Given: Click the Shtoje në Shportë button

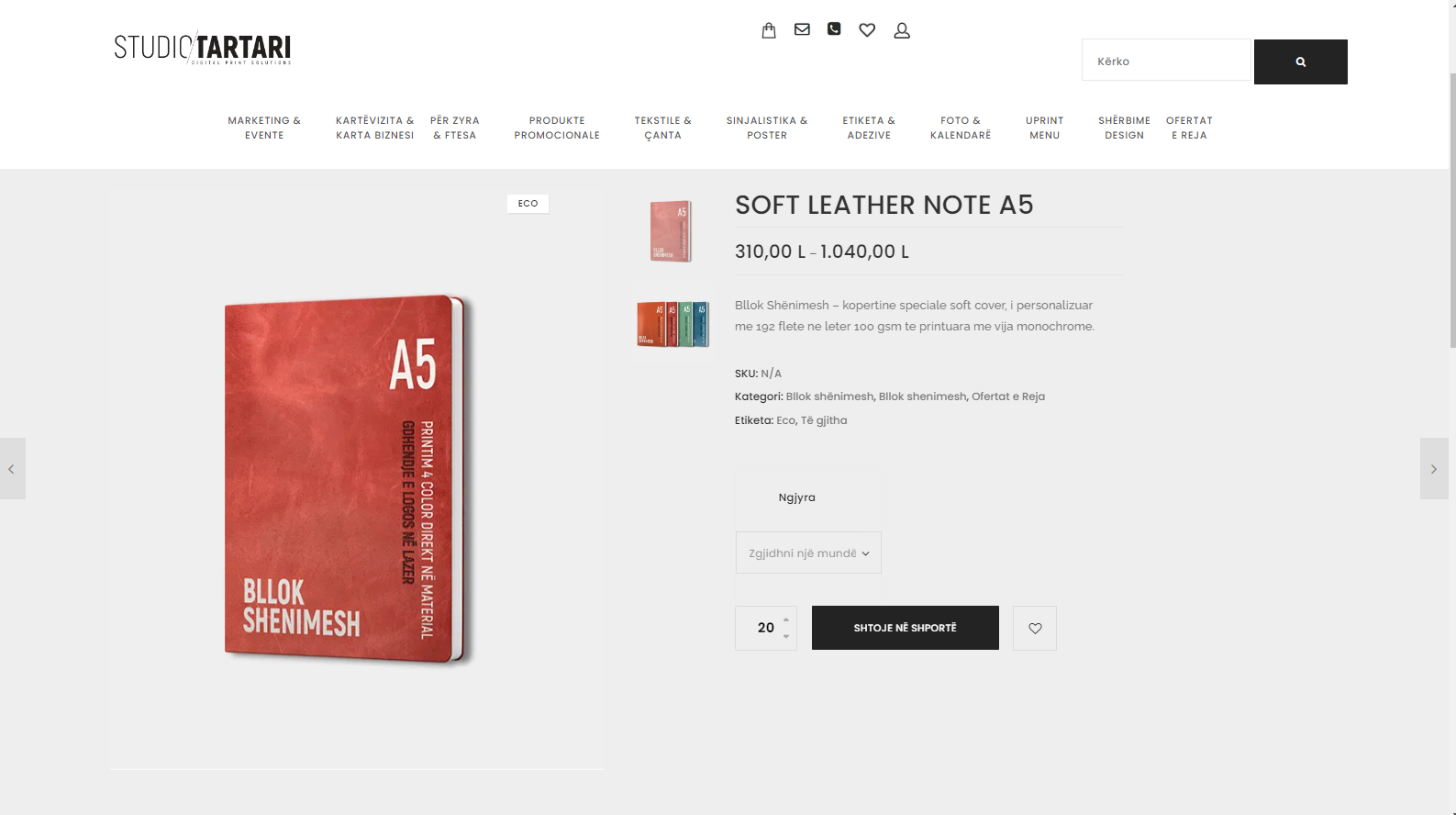Looking at the screenshot, I should 906,628.
